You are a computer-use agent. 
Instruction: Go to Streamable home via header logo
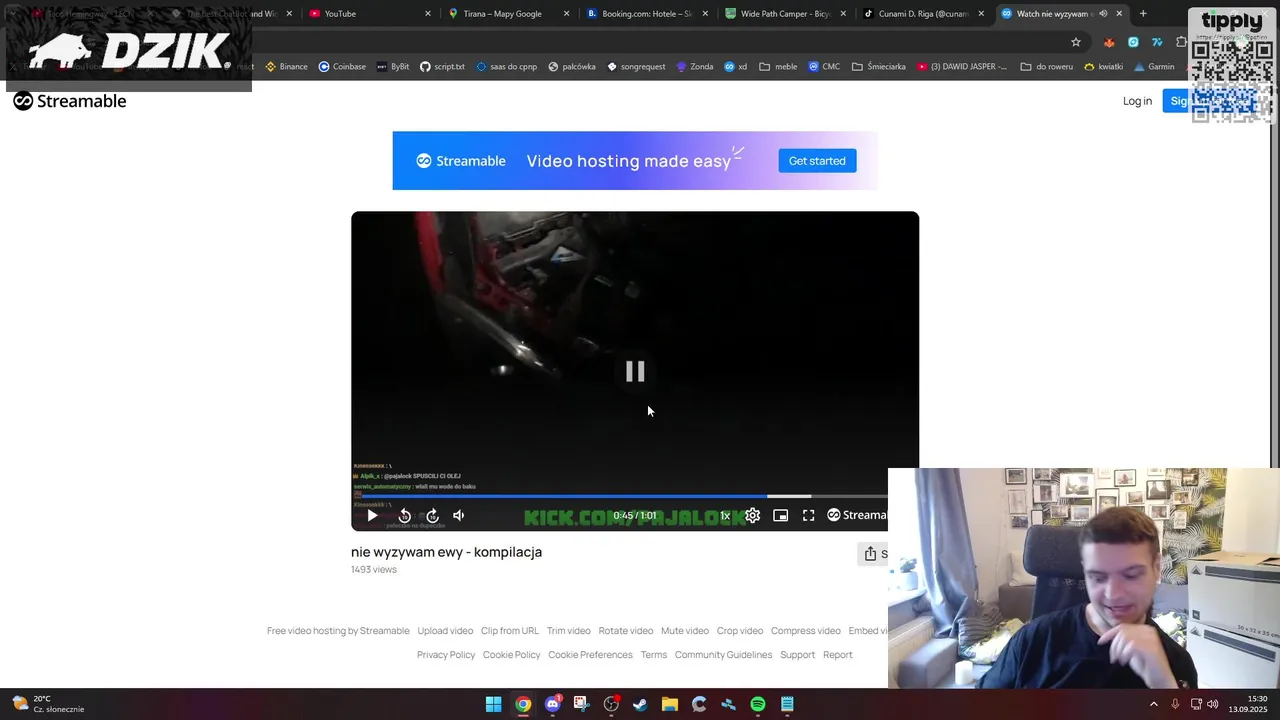(70, 101)
